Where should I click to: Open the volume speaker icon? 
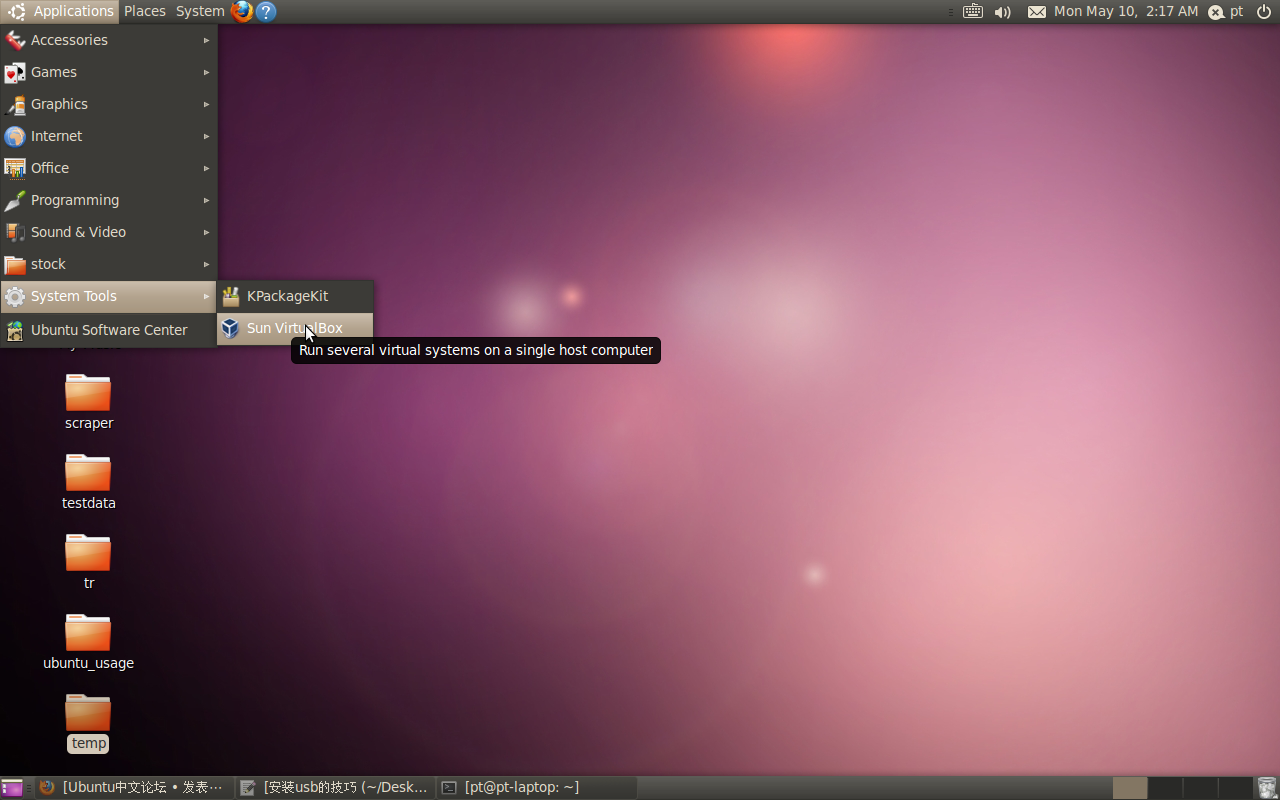coord(1003,12)
